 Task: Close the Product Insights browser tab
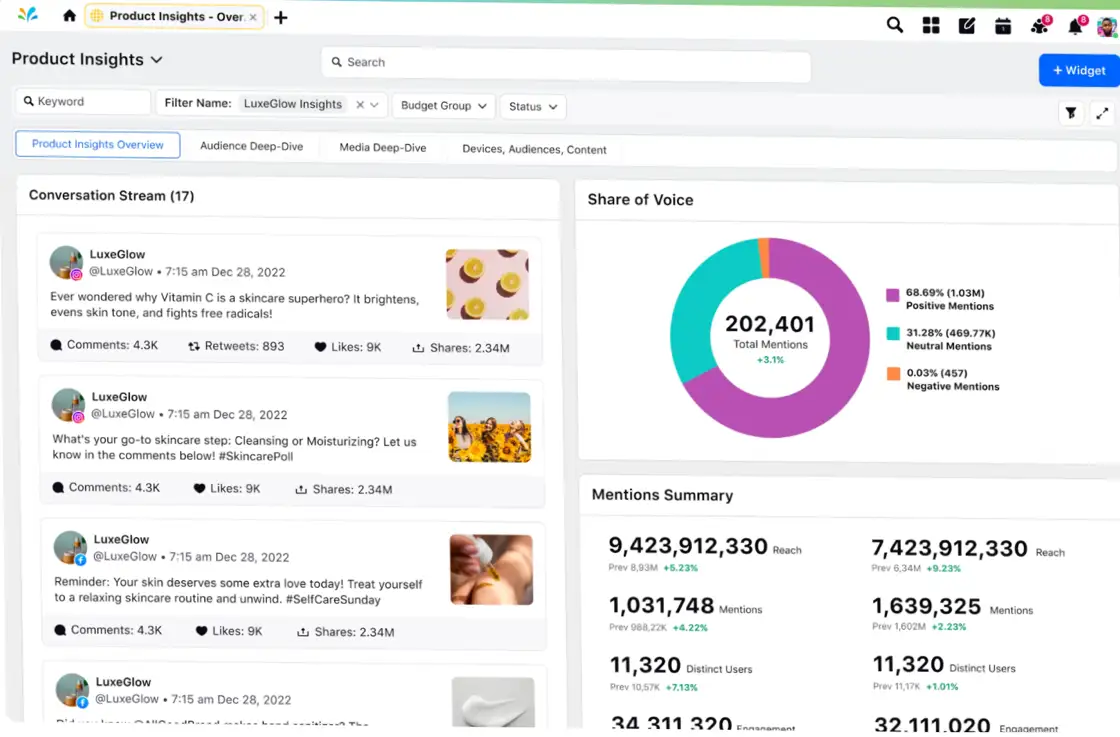tap(253, 17)
